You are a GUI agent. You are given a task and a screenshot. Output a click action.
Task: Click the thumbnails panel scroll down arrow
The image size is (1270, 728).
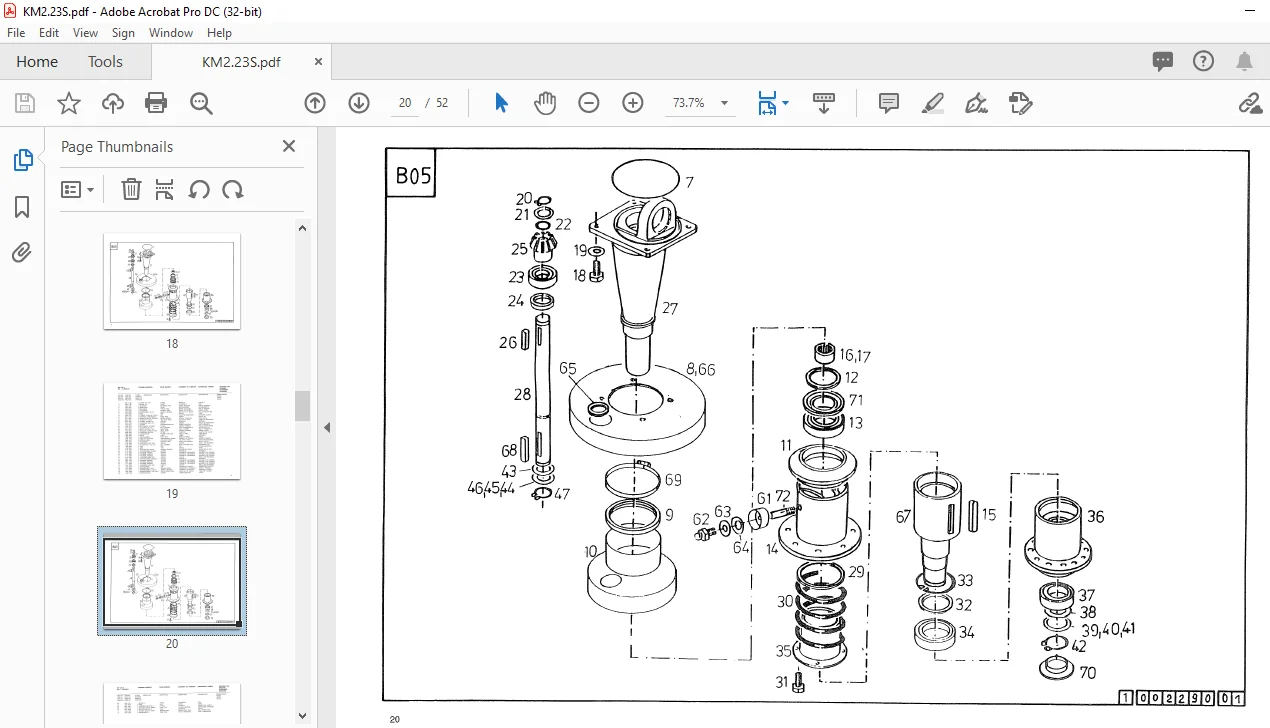point(302,715)
